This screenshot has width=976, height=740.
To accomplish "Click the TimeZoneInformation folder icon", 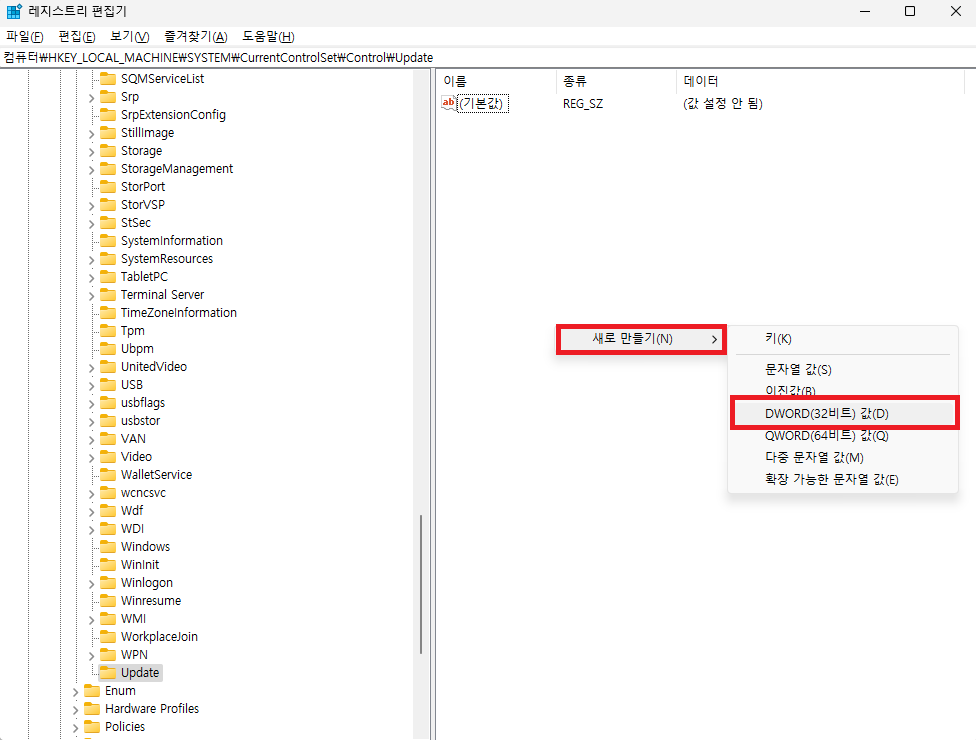I will pyautogui.click(x=108, y=312).
